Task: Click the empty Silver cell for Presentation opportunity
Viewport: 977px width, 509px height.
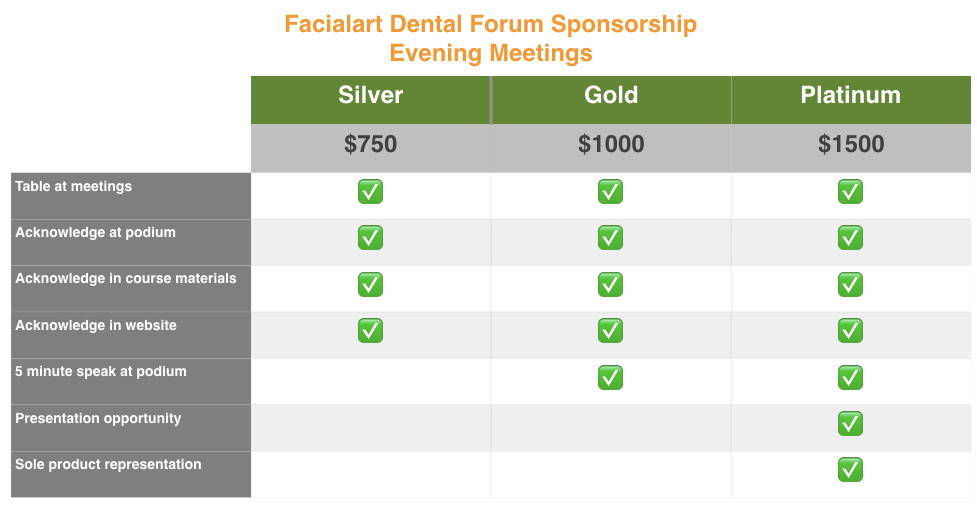Action: (370, 428)
